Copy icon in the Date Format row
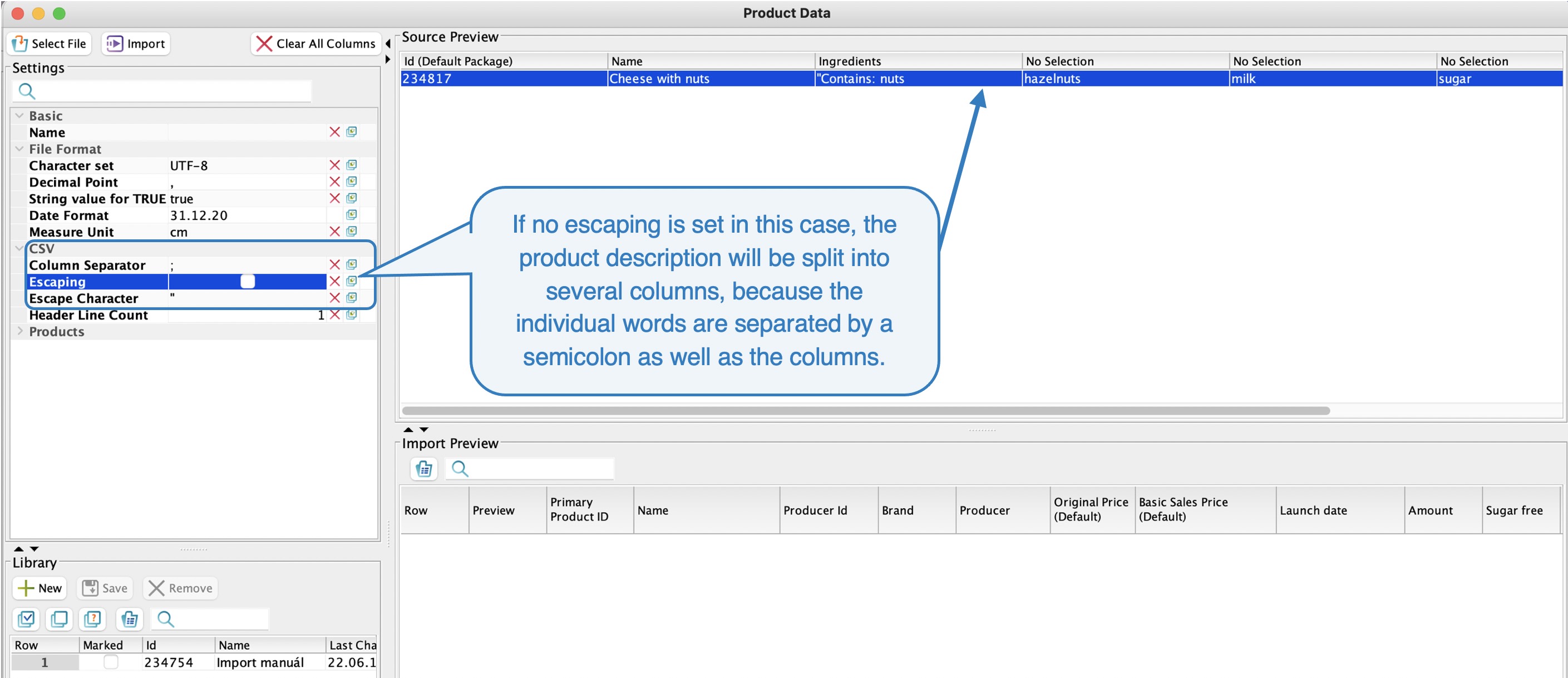This screenshot has height=678, width=1568. click(x=352, y=215)
